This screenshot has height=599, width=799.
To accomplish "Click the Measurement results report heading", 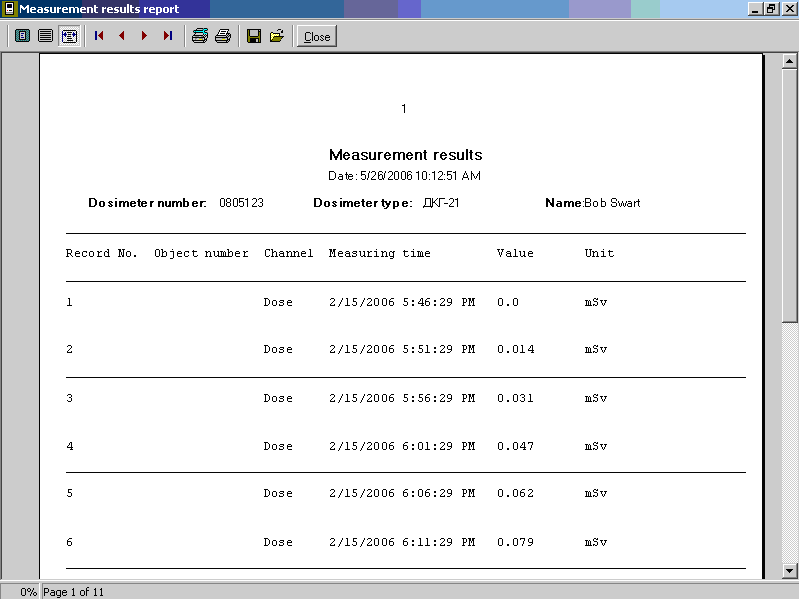I will coord(405,155).
